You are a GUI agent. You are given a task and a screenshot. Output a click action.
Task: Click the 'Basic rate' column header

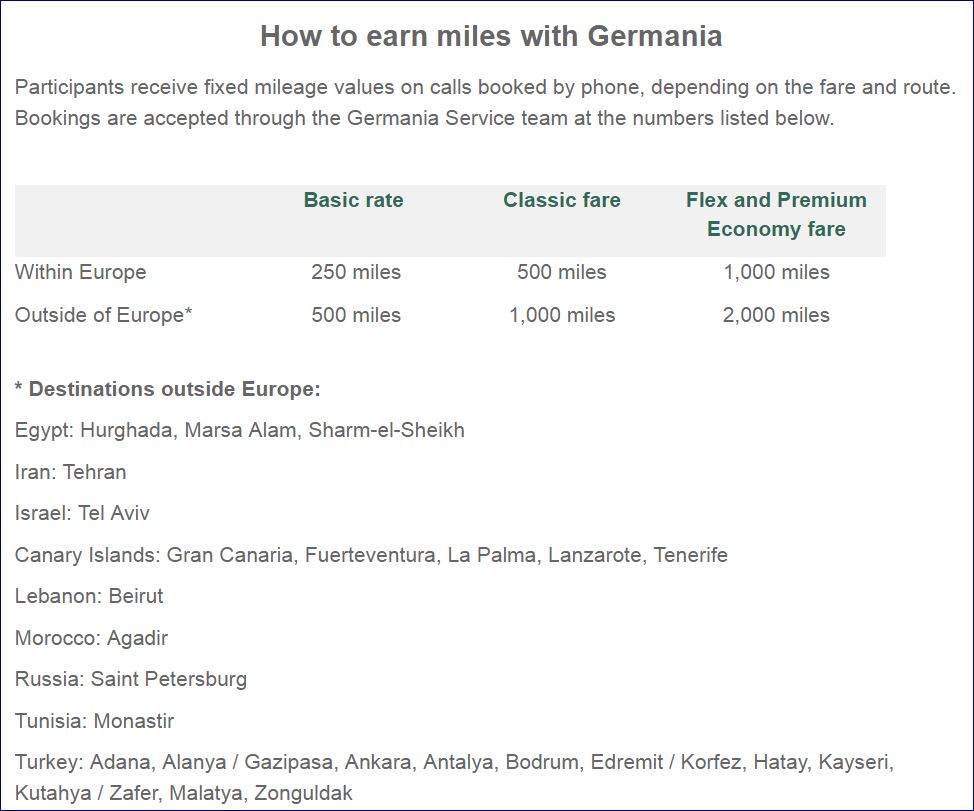(x=353, y=200)
